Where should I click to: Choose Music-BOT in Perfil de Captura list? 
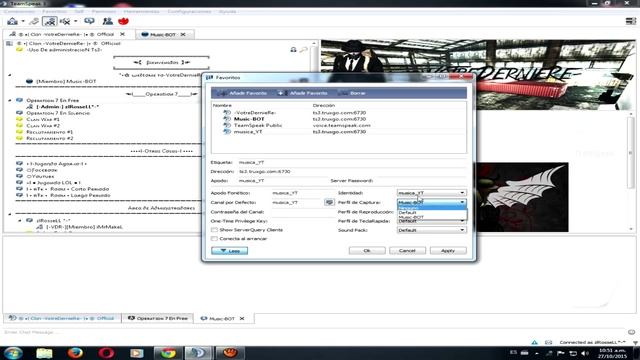[x=432, y=217]
